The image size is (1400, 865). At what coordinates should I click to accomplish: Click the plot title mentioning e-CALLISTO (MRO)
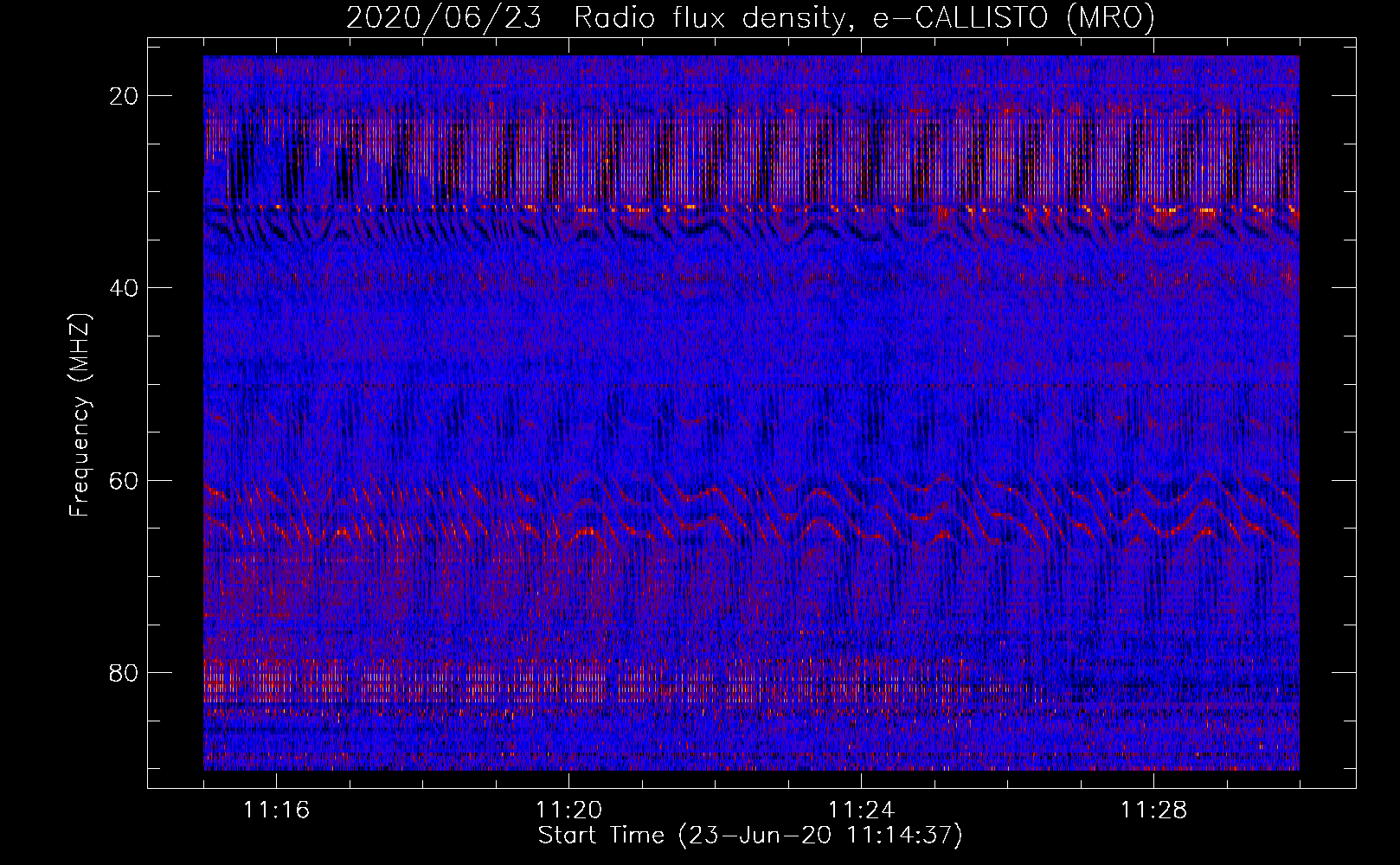click(750, 18)
